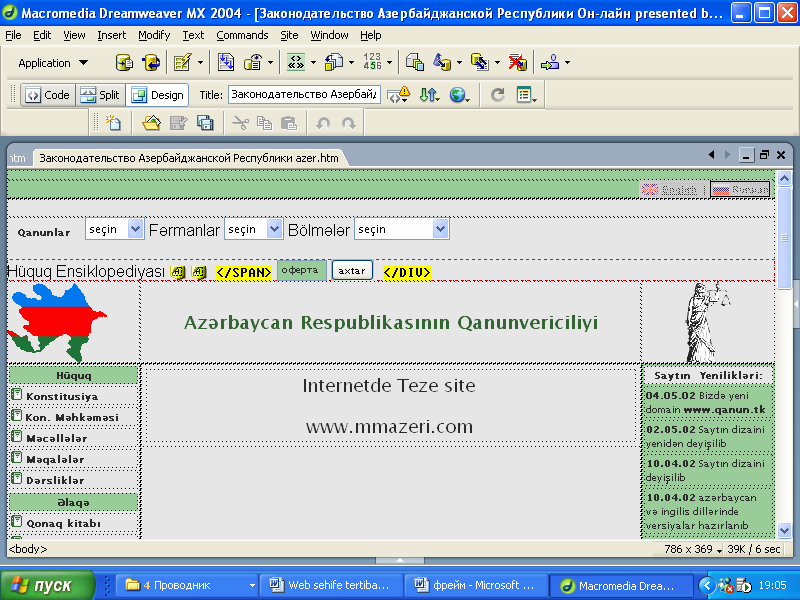The height and width of the screenshot is (600, 800).
Task: Click the Azerbaijan flag map image
Action: pos(56,322)
